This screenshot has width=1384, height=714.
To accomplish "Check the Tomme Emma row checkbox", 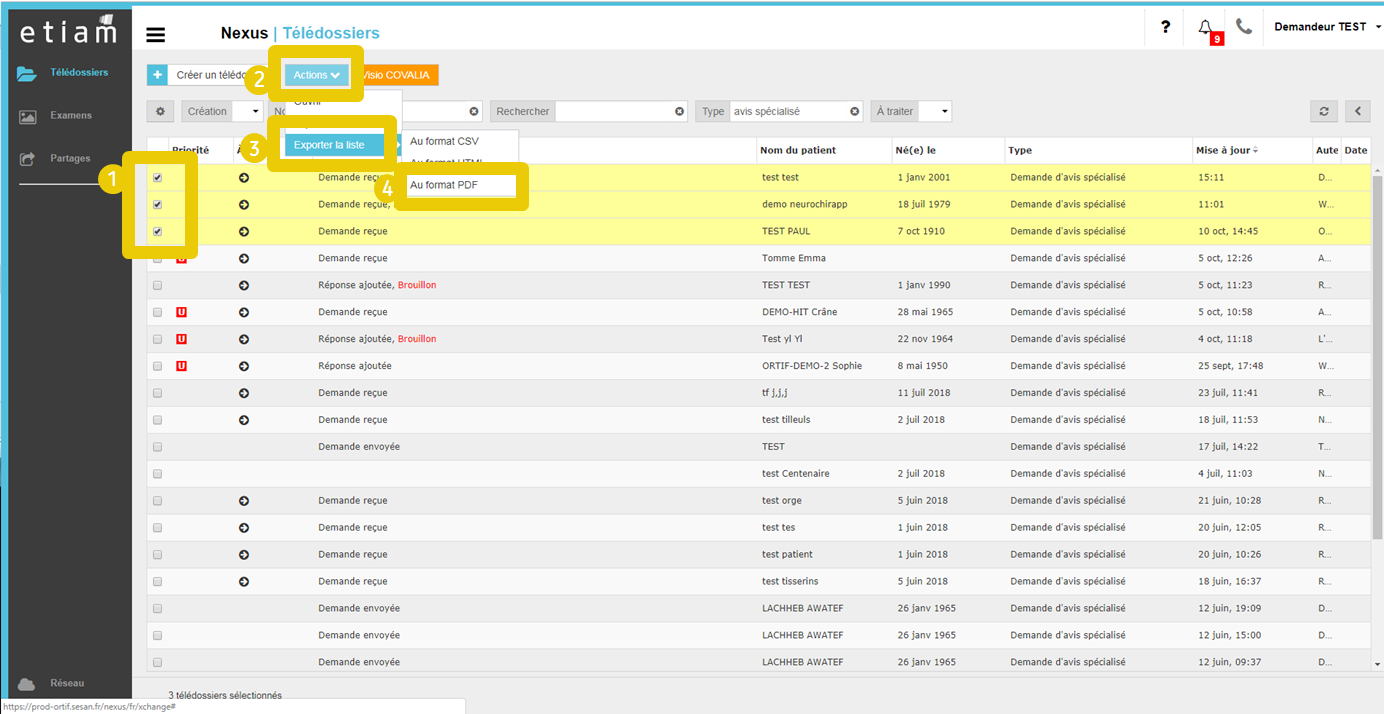I will click(x=157, y=259).
